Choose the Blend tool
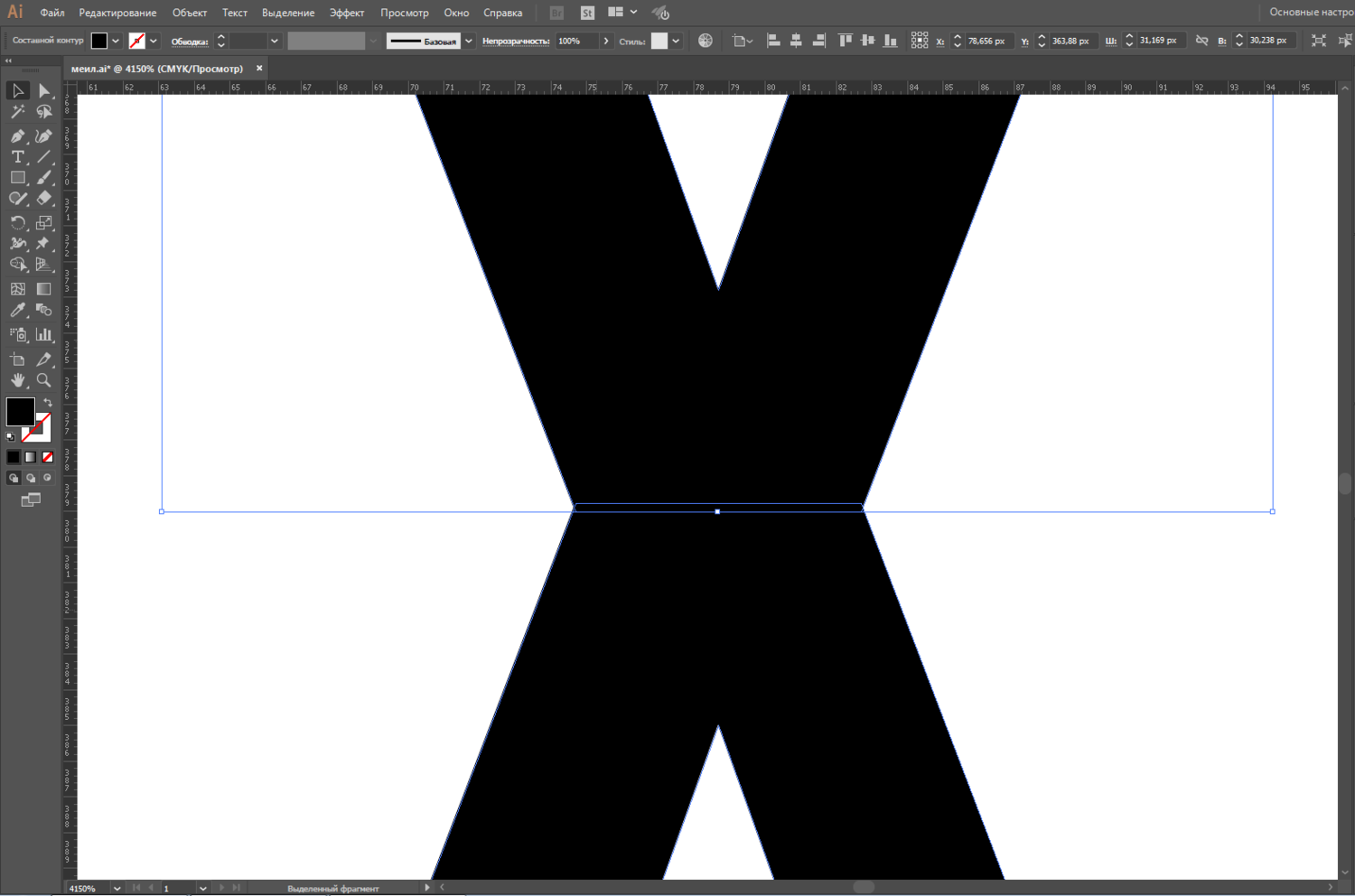Image resolution: width=1355 pixels, height=896 pixels. (43, 310)
